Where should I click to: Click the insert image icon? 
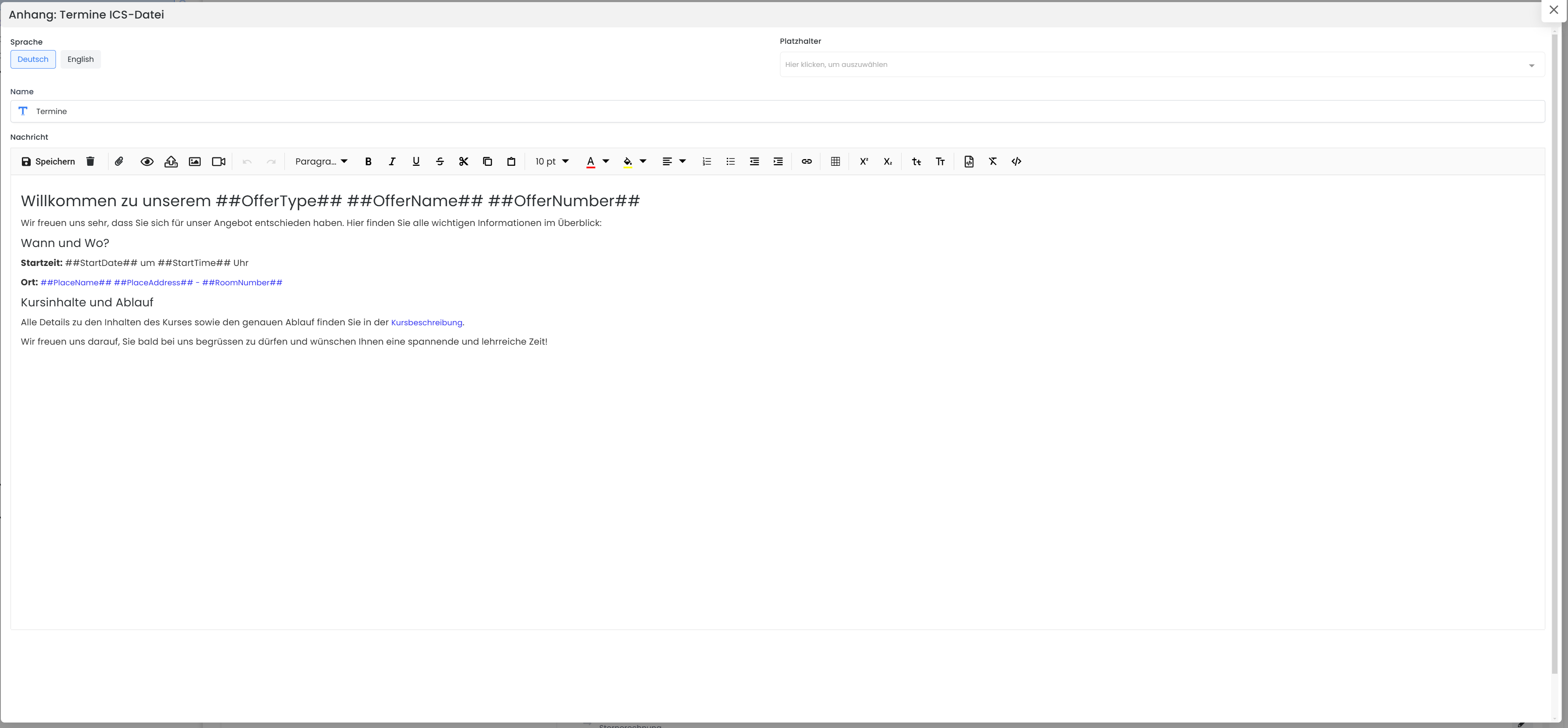195,161
